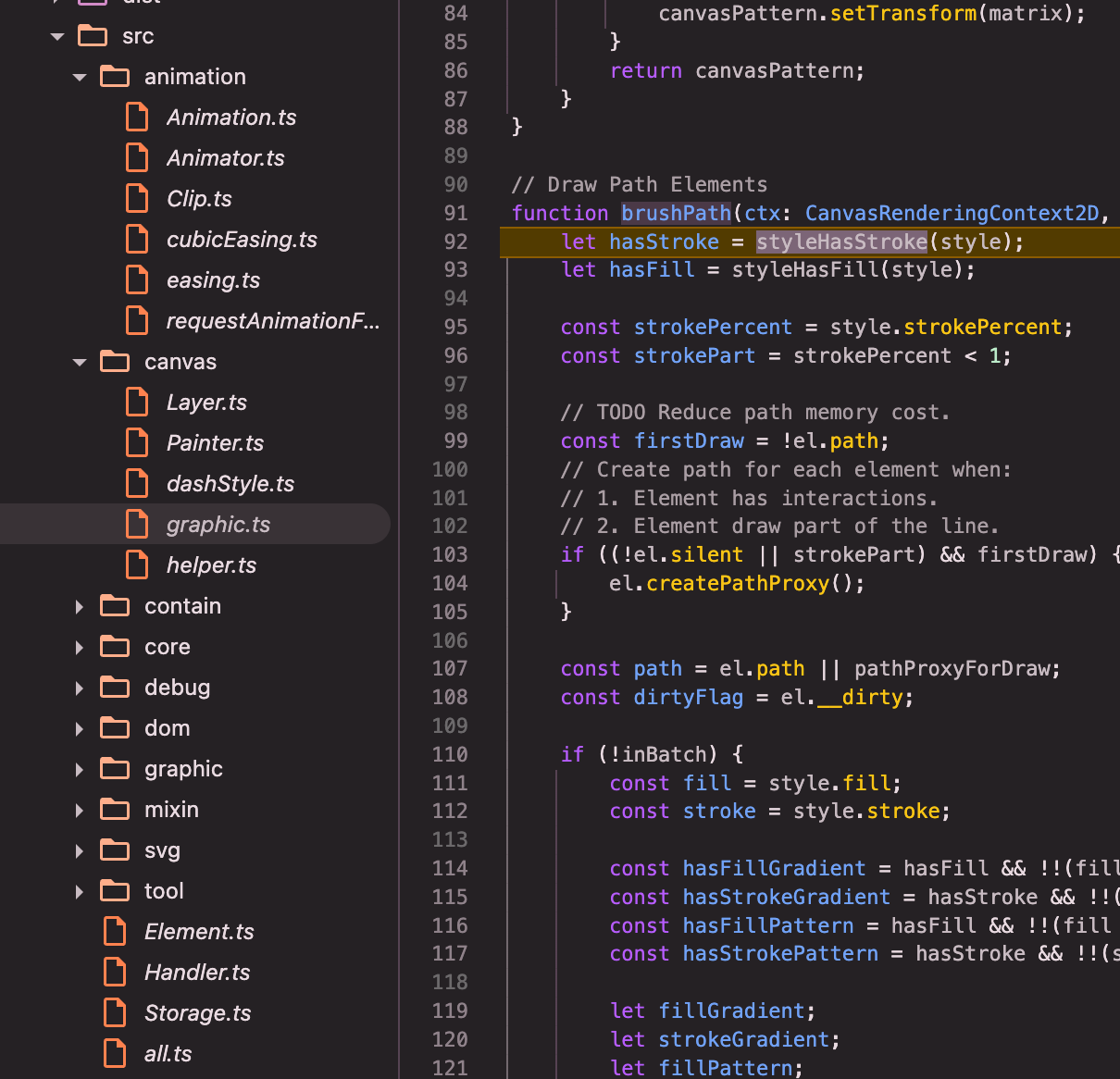Expand the debug folder arrow
Viewport: 1120px width, 1079px height.
point(80,688)
